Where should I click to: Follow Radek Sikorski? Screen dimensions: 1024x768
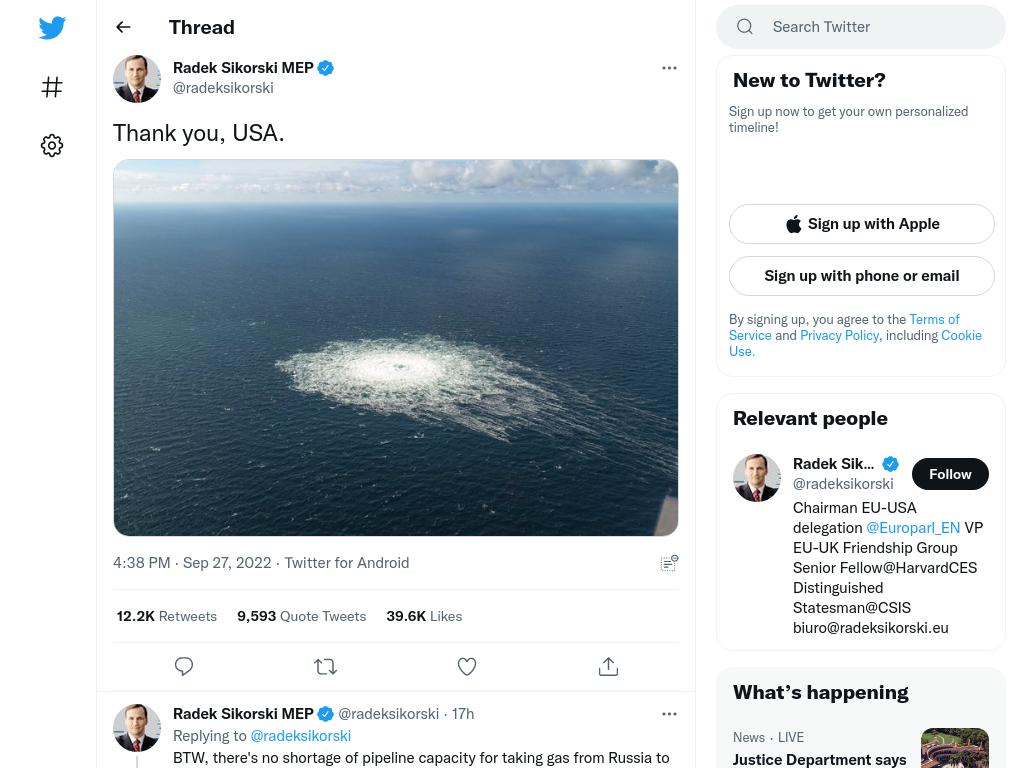(x=950, y=474)
